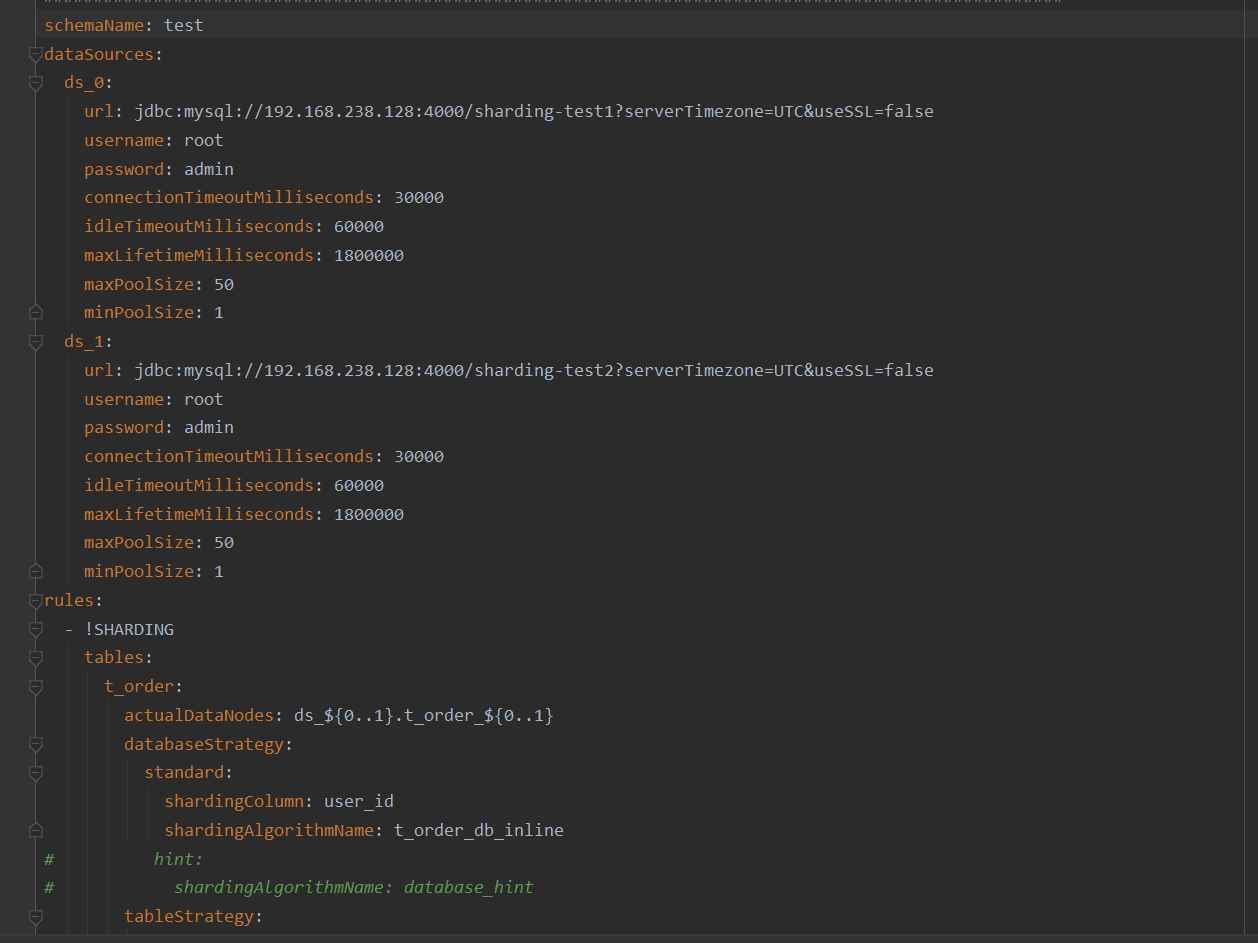1258x943 pixels.
Task: Click the databaseStrategy key
Action: pos(204,744)
